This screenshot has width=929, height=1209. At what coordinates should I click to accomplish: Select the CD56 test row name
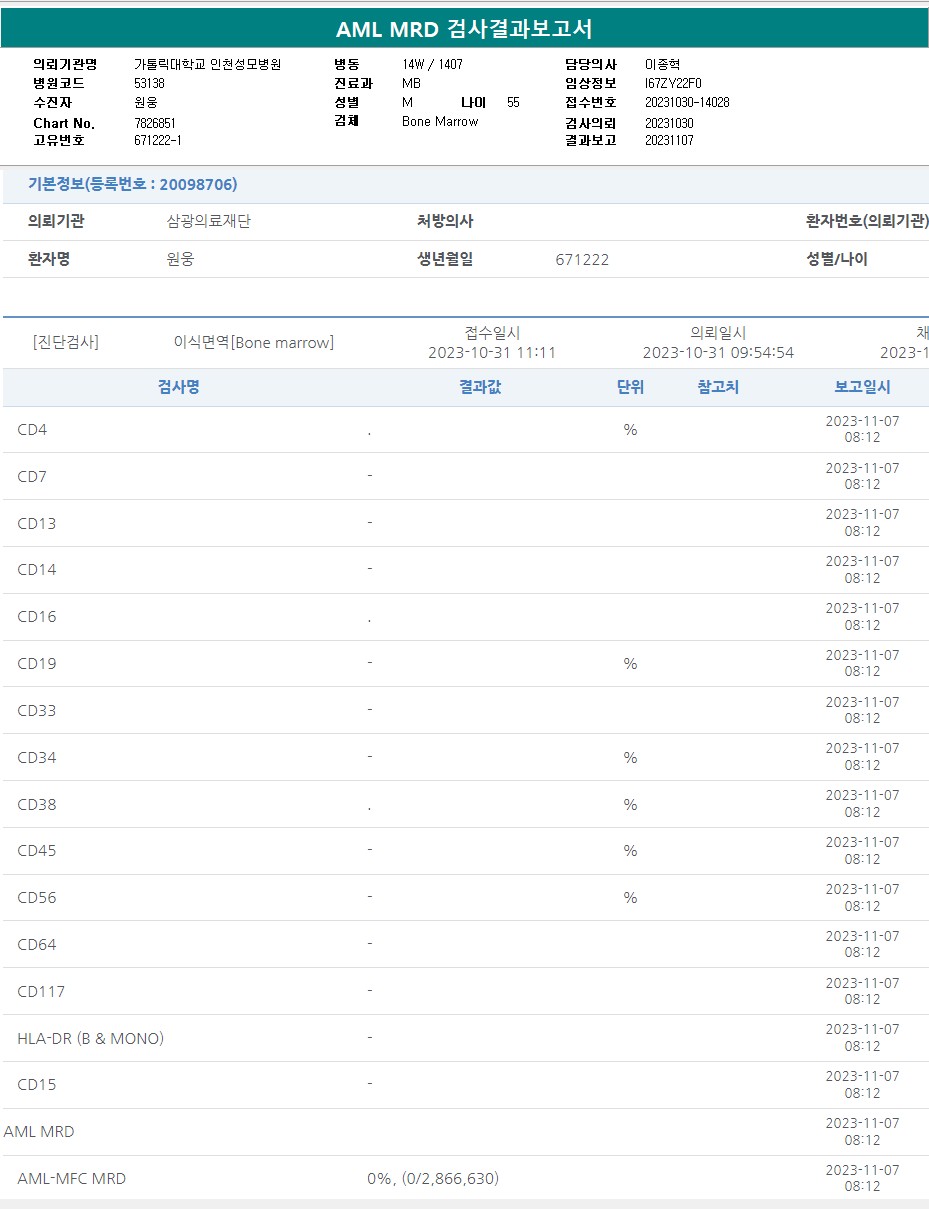(x=37, y=898)
